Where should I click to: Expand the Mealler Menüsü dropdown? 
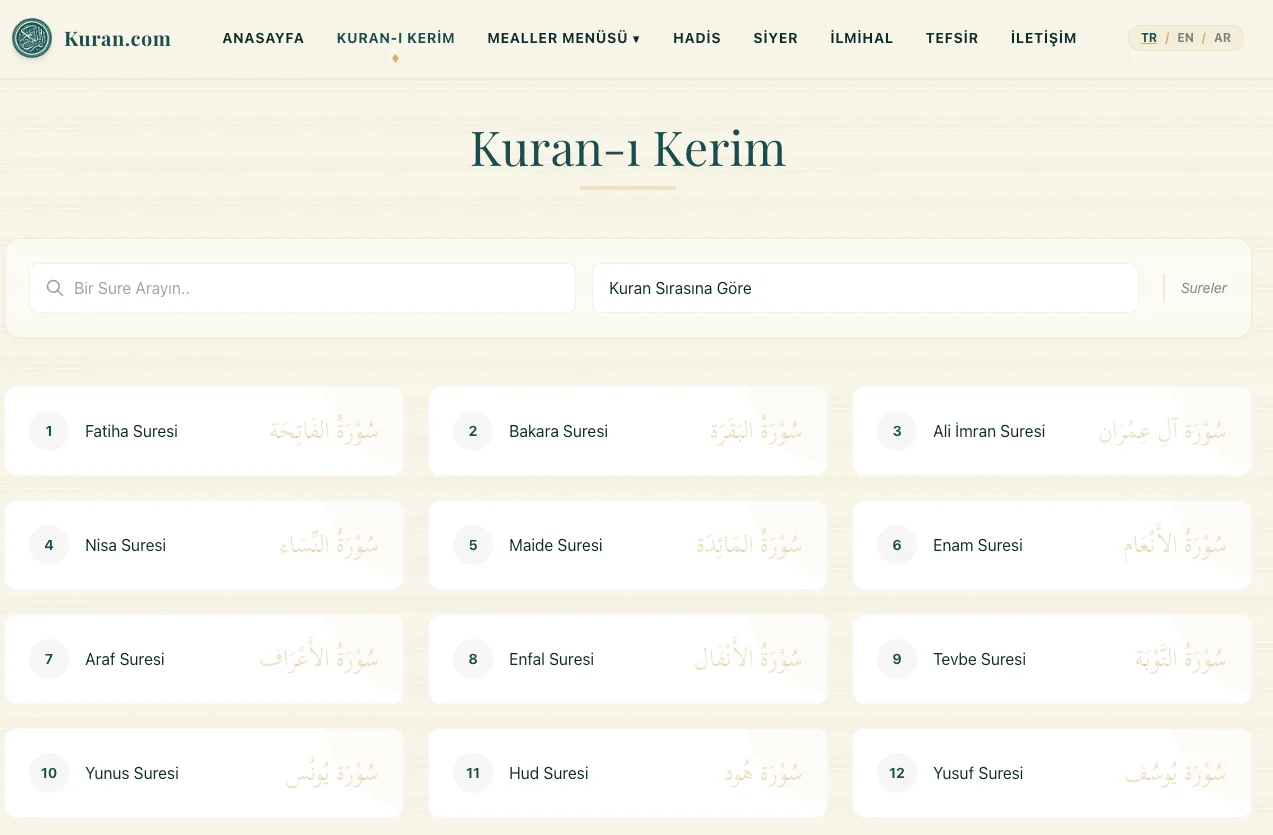tap(564, 38)
